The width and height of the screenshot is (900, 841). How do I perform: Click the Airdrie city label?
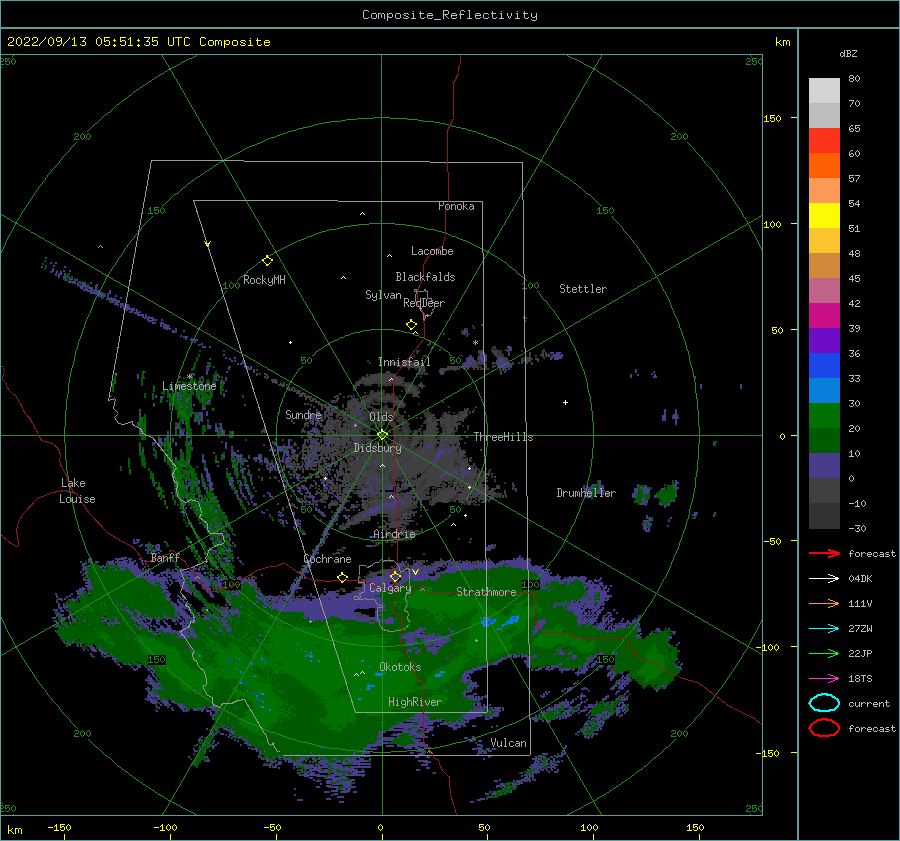point(394,534)
